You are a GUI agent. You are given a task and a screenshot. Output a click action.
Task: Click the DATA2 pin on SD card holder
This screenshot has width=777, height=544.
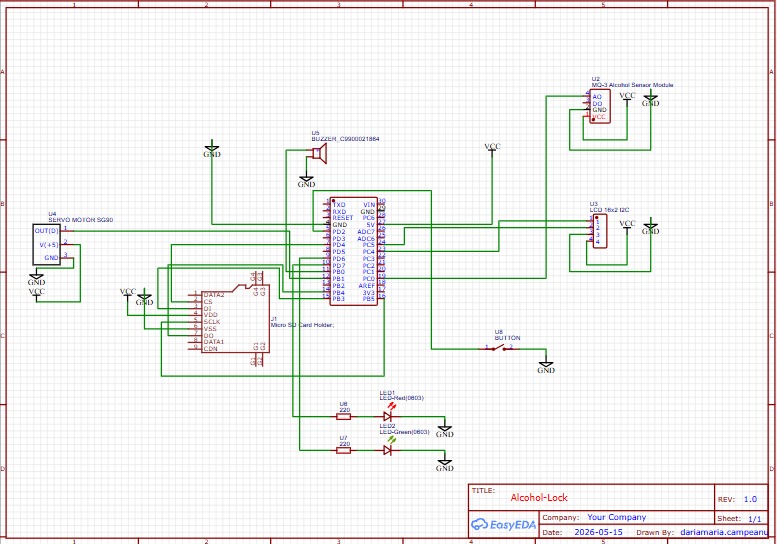pyautogui.click(x=214, y=295)
